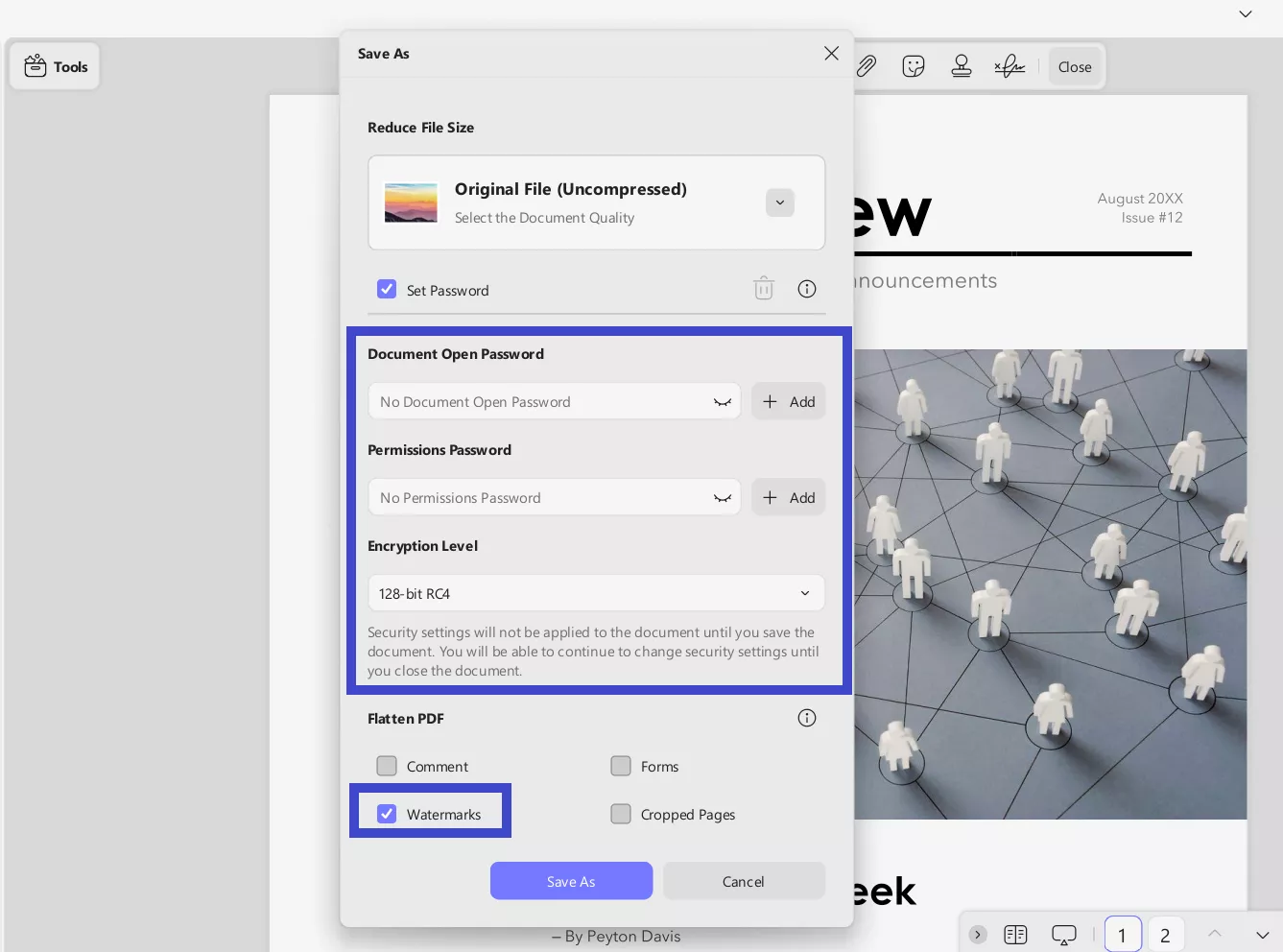Collapse the top-right chevron
This screenshot has width=1283, height=952.
[1246, 13]
